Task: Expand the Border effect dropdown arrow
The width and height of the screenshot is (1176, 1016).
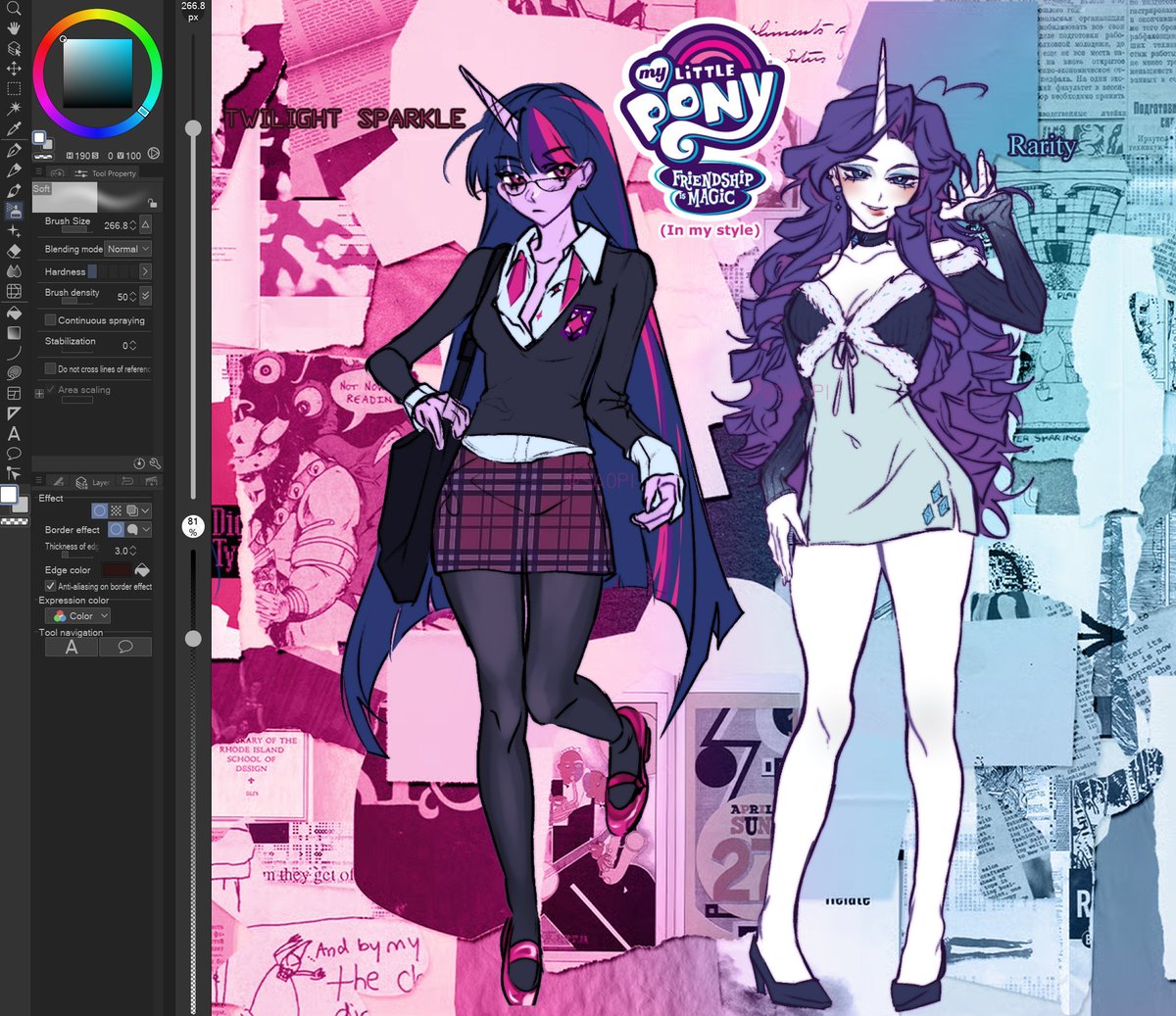Action: coord(146,529)
